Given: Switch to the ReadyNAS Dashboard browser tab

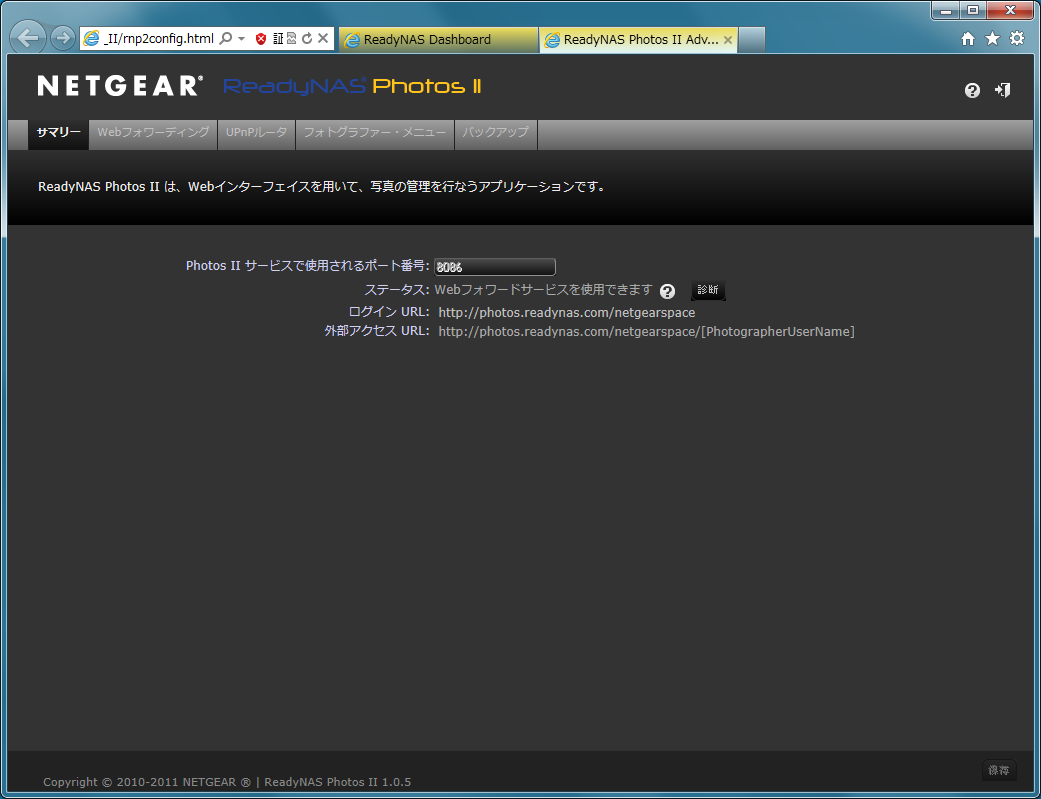Looking at the screenshot, I should tap(438, 40).
